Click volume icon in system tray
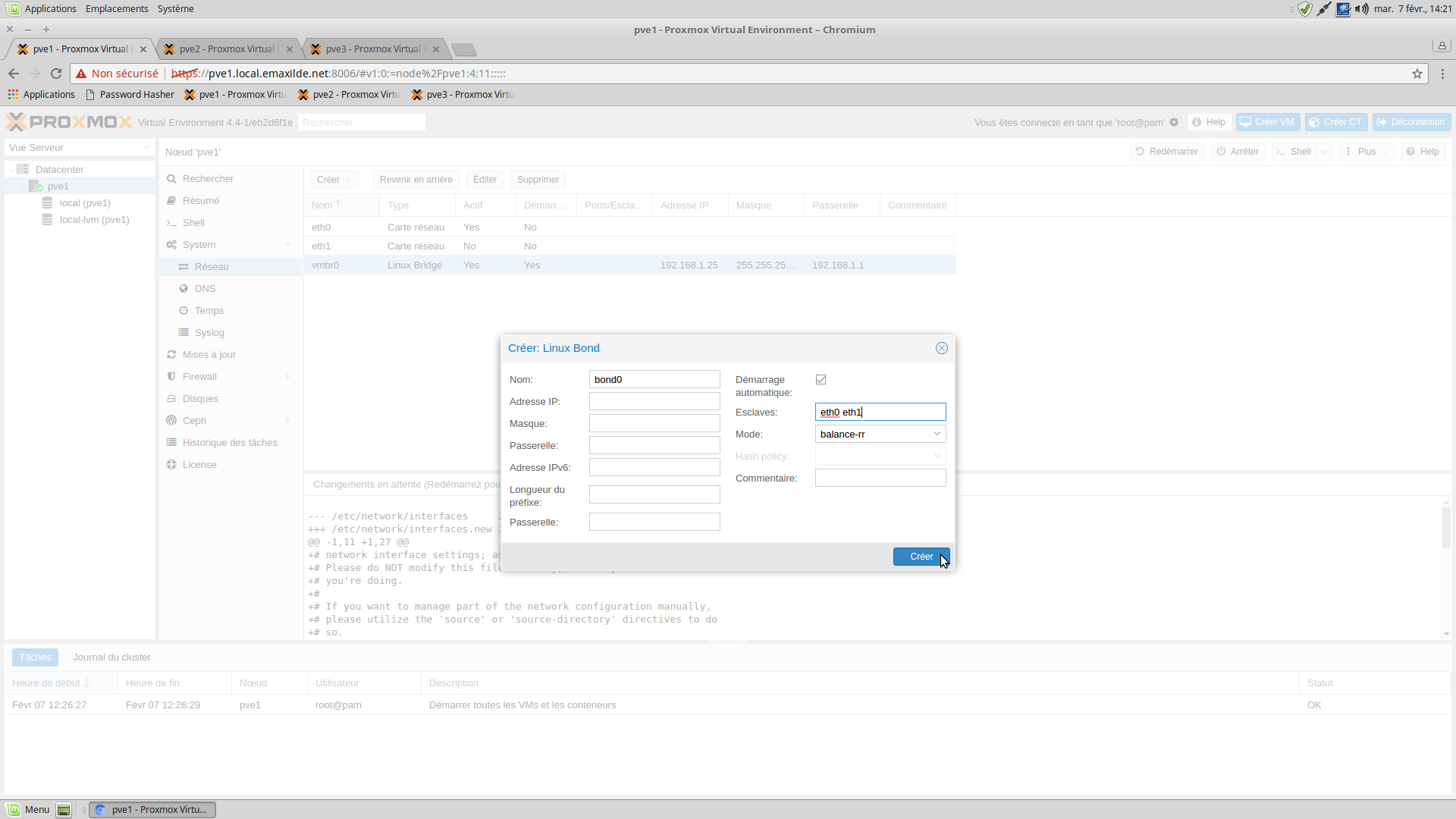This screenshot has height=819, width=1456. pos(1362,9)
